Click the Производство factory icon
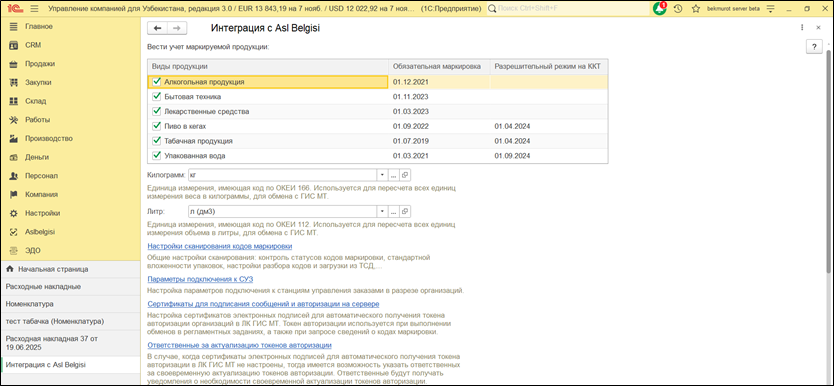Screen dimensions: 834x386 click(14, 138)
